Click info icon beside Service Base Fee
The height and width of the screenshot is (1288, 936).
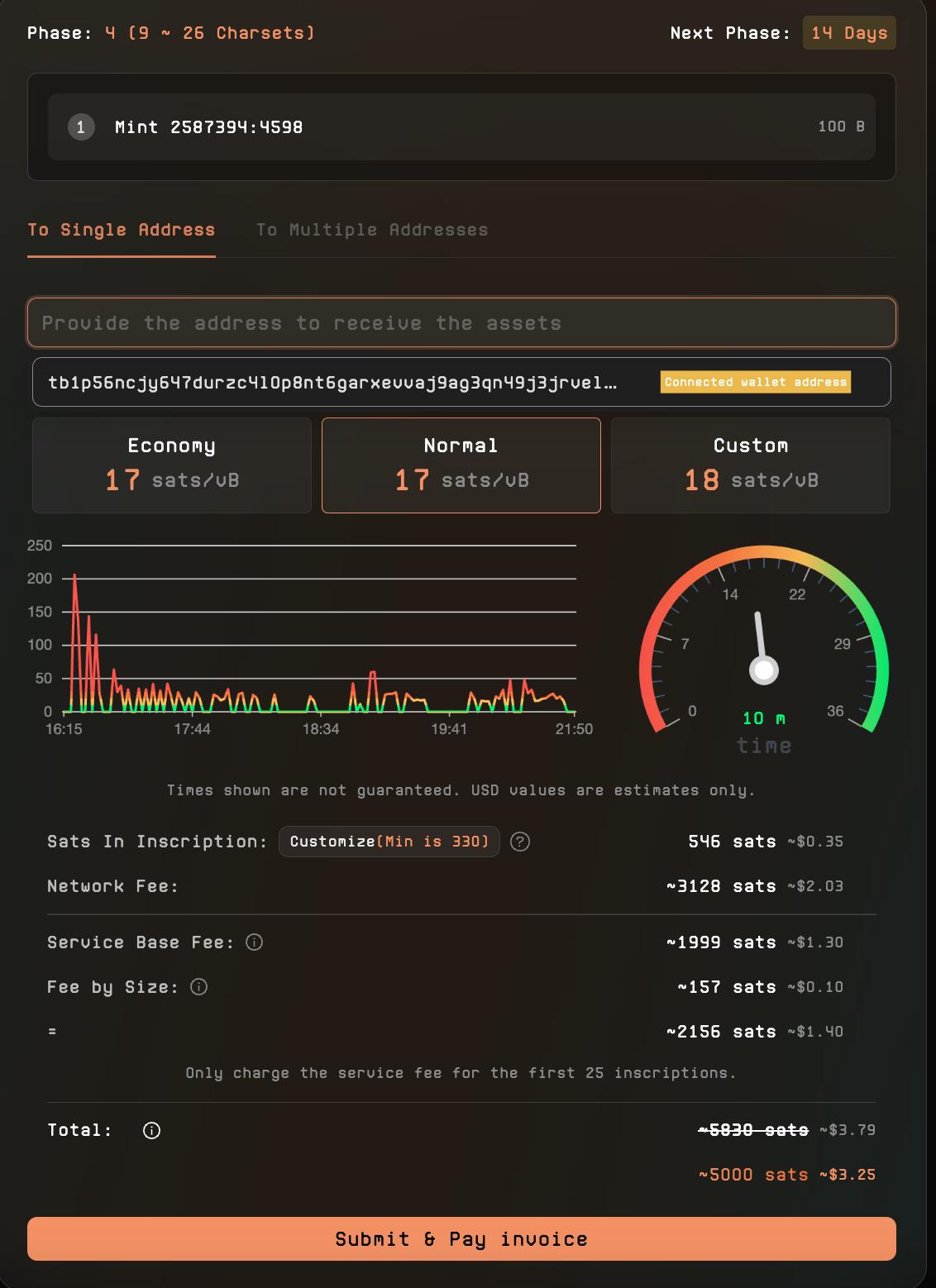pos(255,942)
